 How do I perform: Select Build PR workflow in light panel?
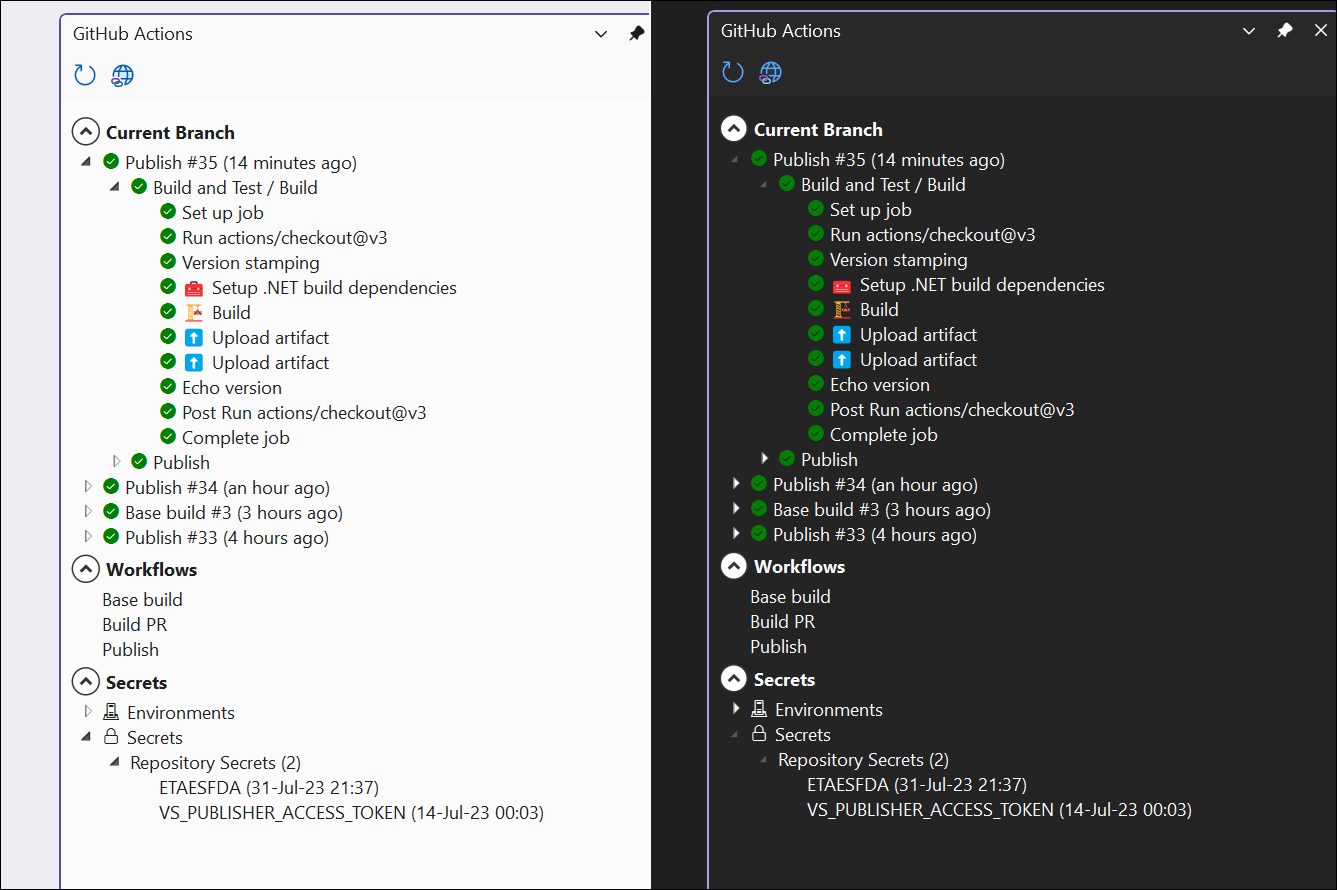click(135, 624)
